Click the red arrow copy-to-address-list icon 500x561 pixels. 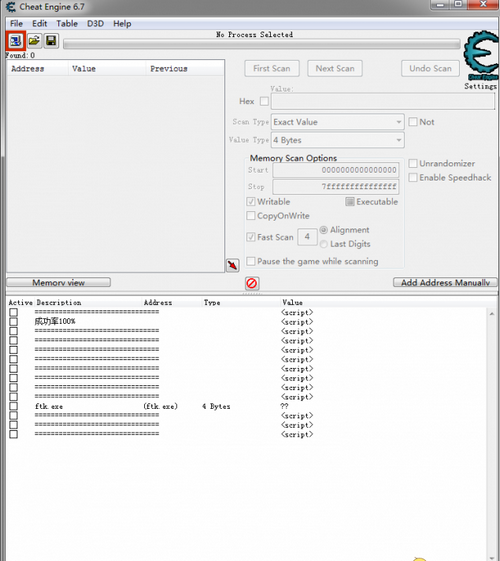pyautogui.click(x=233, y=265)
